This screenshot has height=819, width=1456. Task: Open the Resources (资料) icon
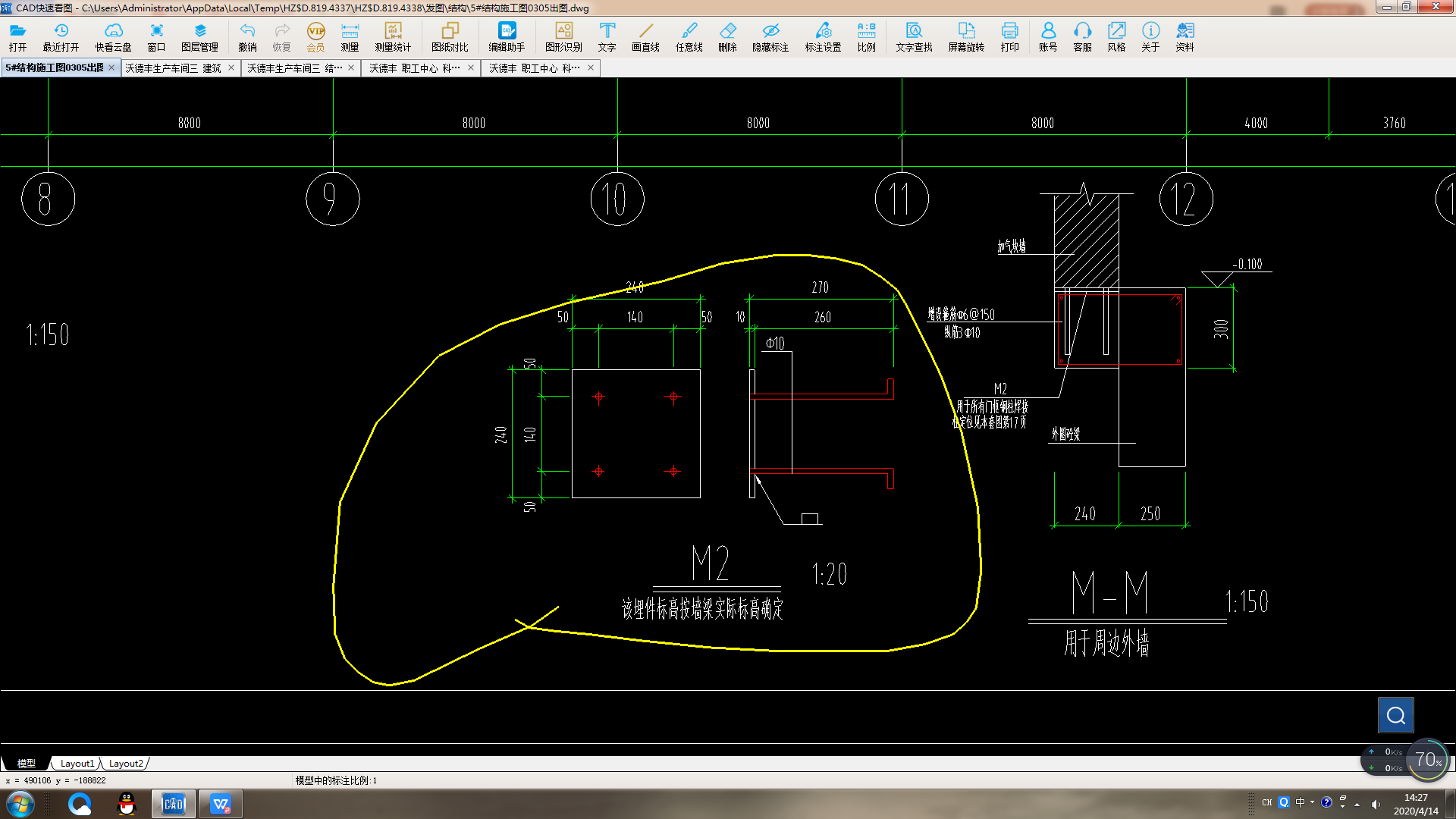click(1185, 36)
